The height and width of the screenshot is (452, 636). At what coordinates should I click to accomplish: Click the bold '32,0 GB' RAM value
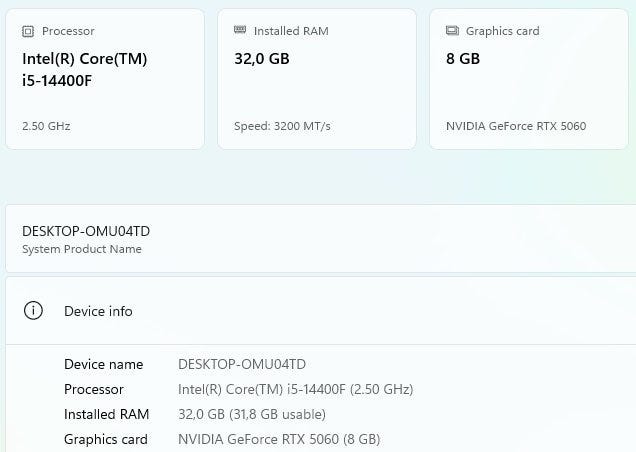pyautogui.click(x=262, y=58)
